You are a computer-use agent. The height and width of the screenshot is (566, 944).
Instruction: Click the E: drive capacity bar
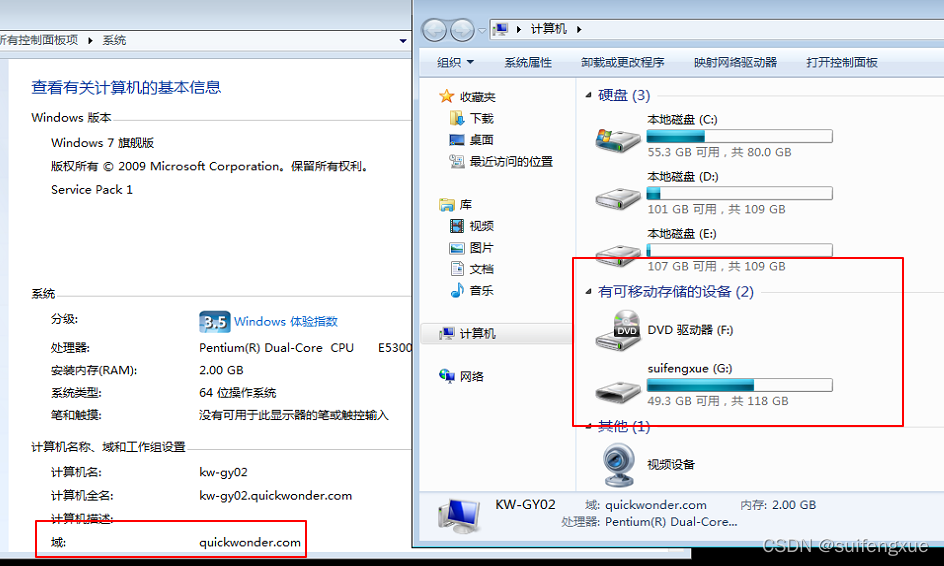pyautogui.click(x=739, y=250)
